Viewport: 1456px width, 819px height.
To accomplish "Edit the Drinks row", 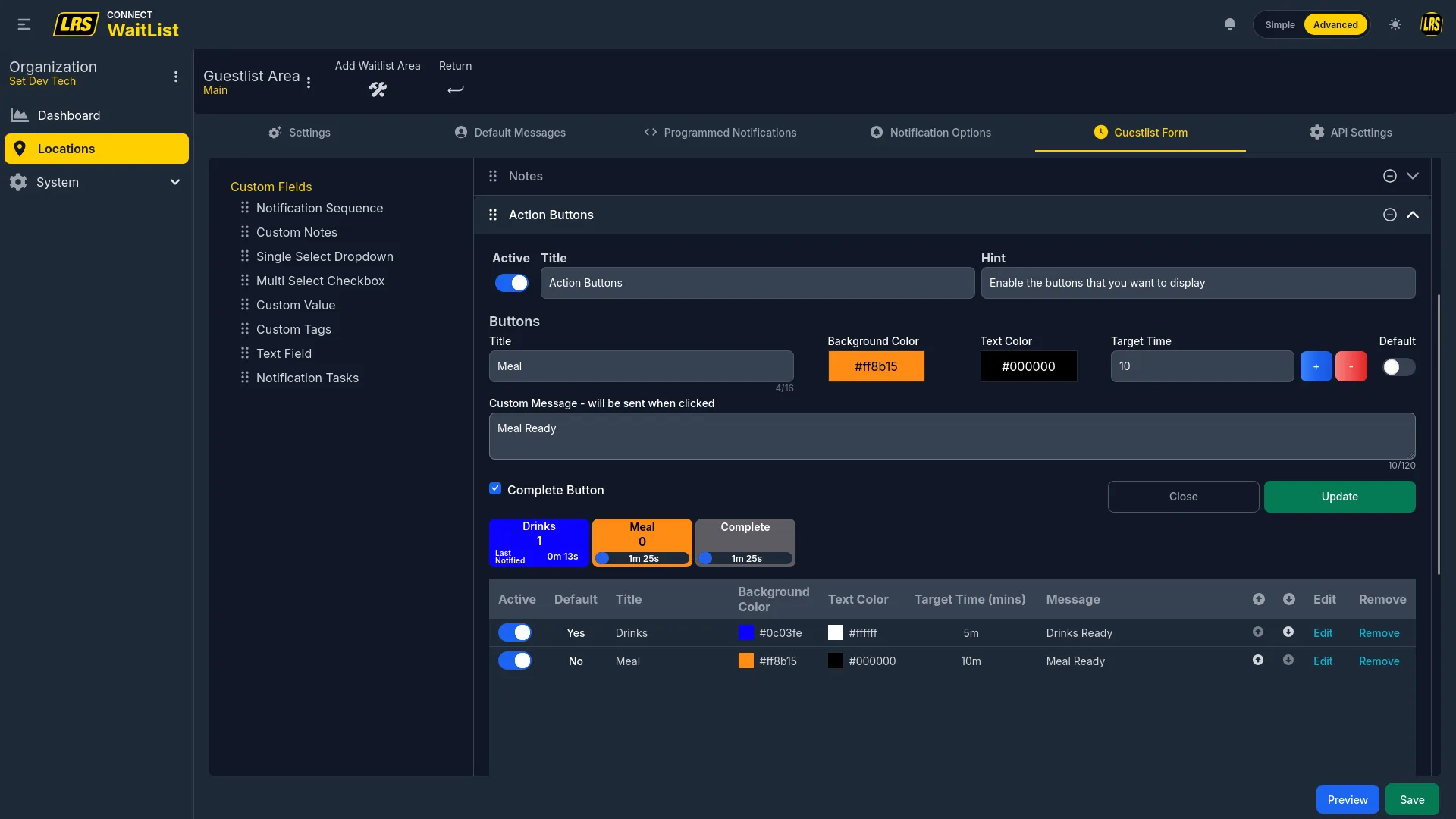I will (1323, 633).
